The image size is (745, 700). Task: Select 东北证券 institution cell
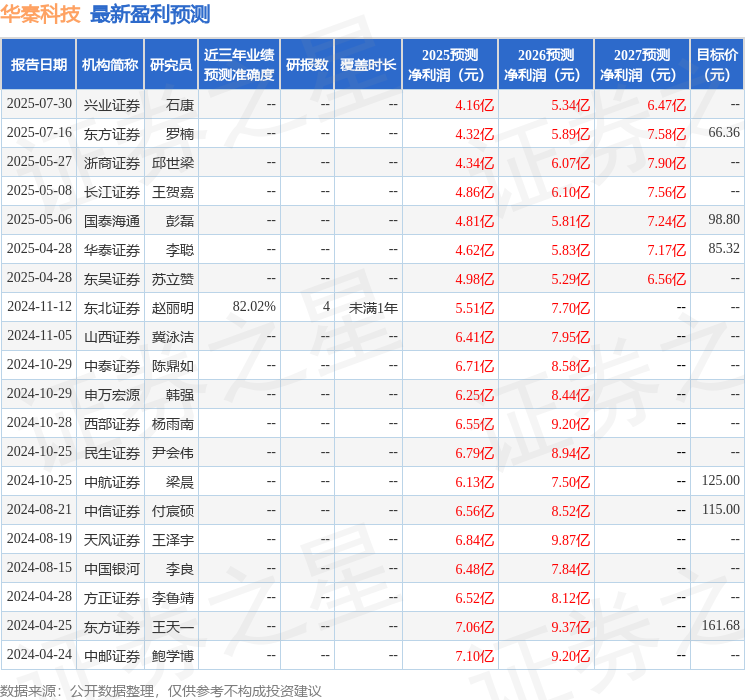pos(112,308)
